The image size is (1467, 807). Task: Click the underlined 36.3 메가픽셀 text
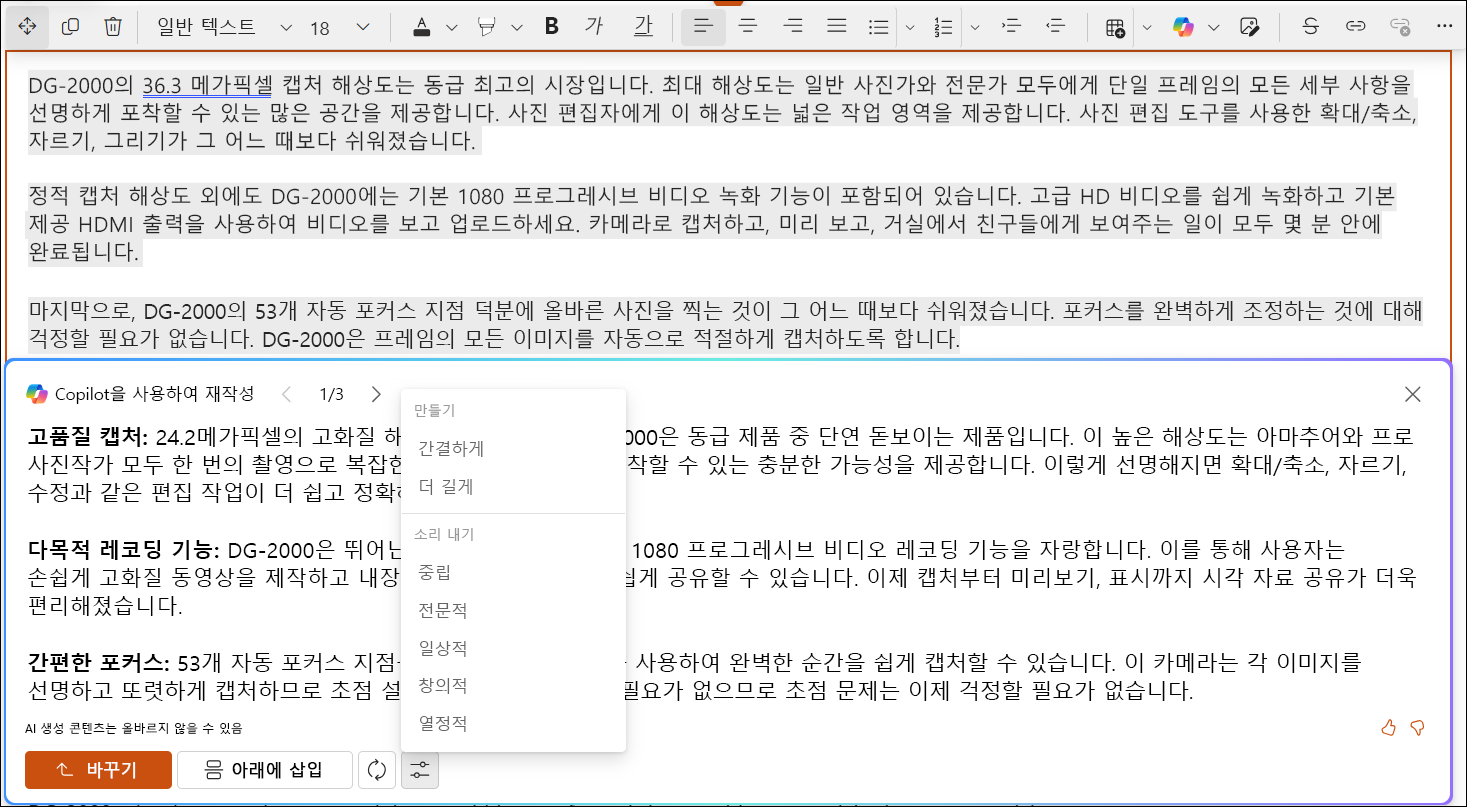click(207, 84)
